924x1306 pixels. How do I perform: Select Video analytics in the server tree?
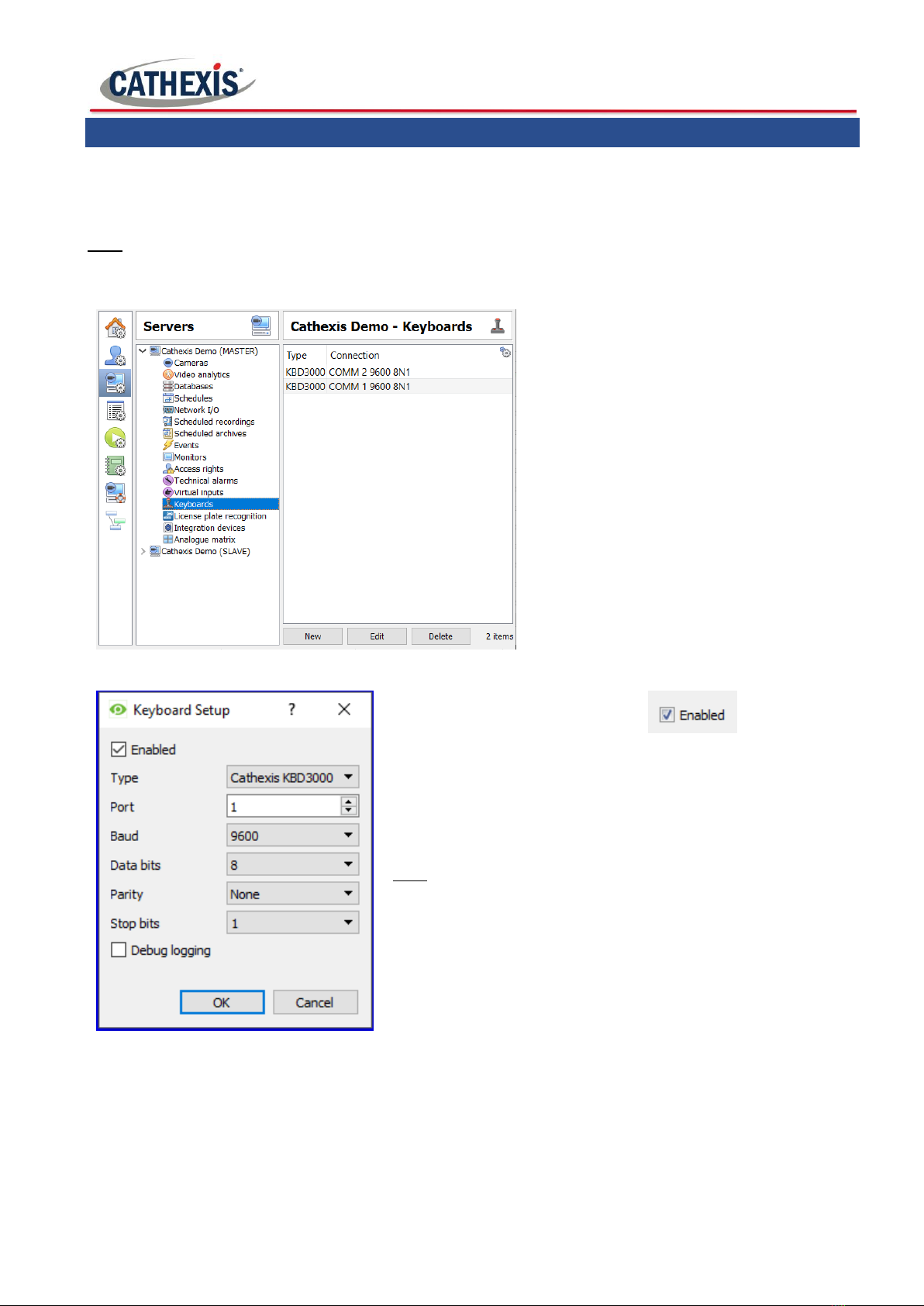point(202,374)
